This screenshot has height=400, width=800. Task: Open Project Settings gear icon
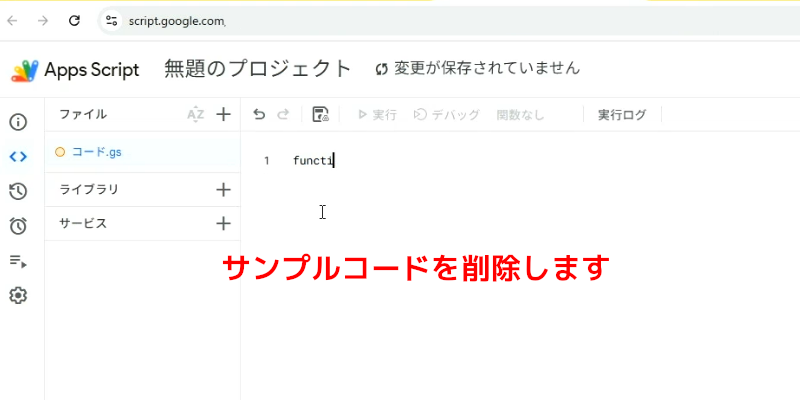(18, 295)
